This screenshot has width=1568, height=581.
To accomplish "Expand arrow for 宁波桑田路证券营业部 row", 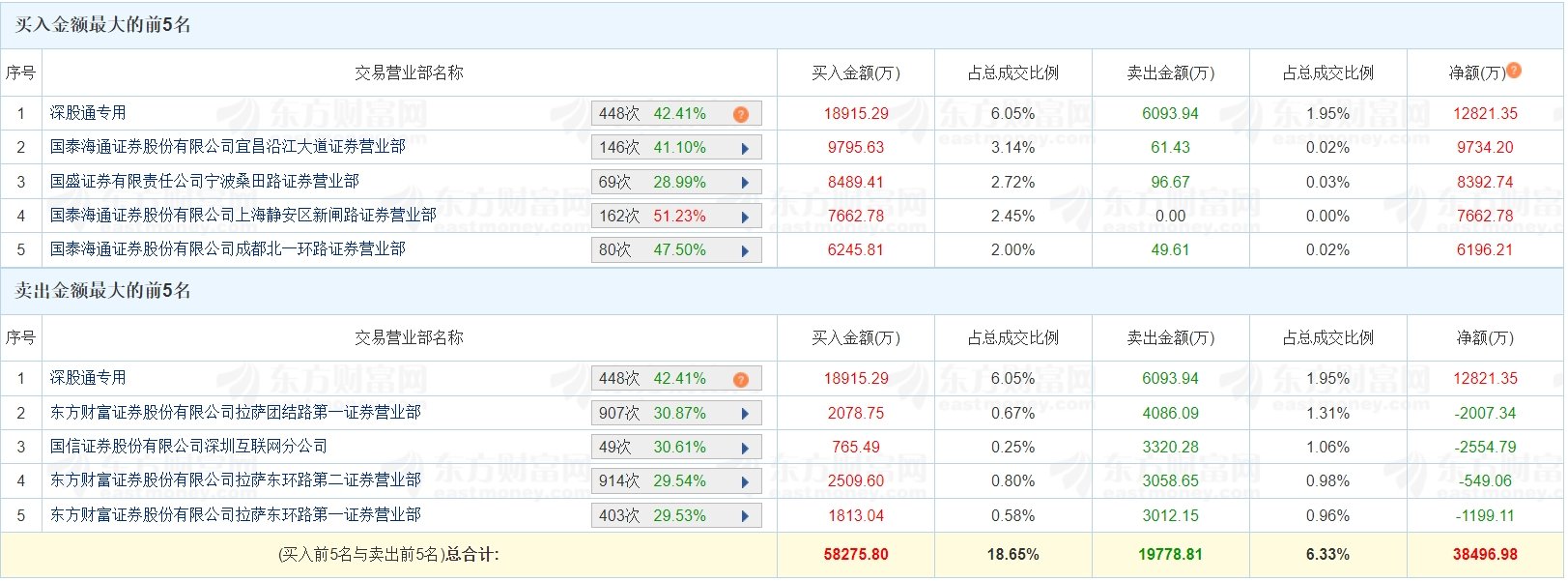I will tap(745, 183).
